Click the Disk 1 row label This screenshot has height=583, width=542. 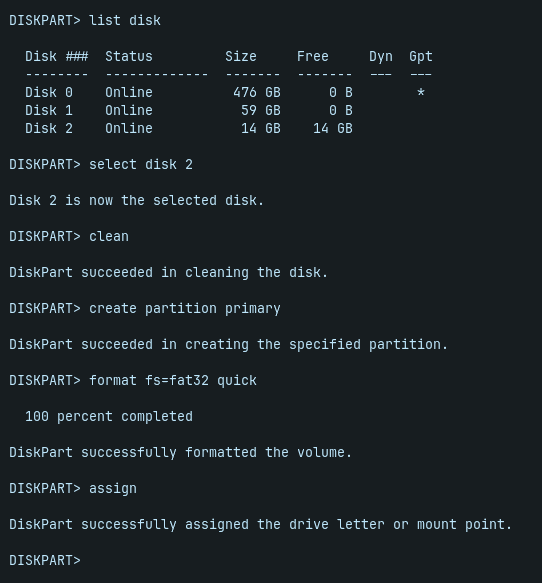(49, 110)
